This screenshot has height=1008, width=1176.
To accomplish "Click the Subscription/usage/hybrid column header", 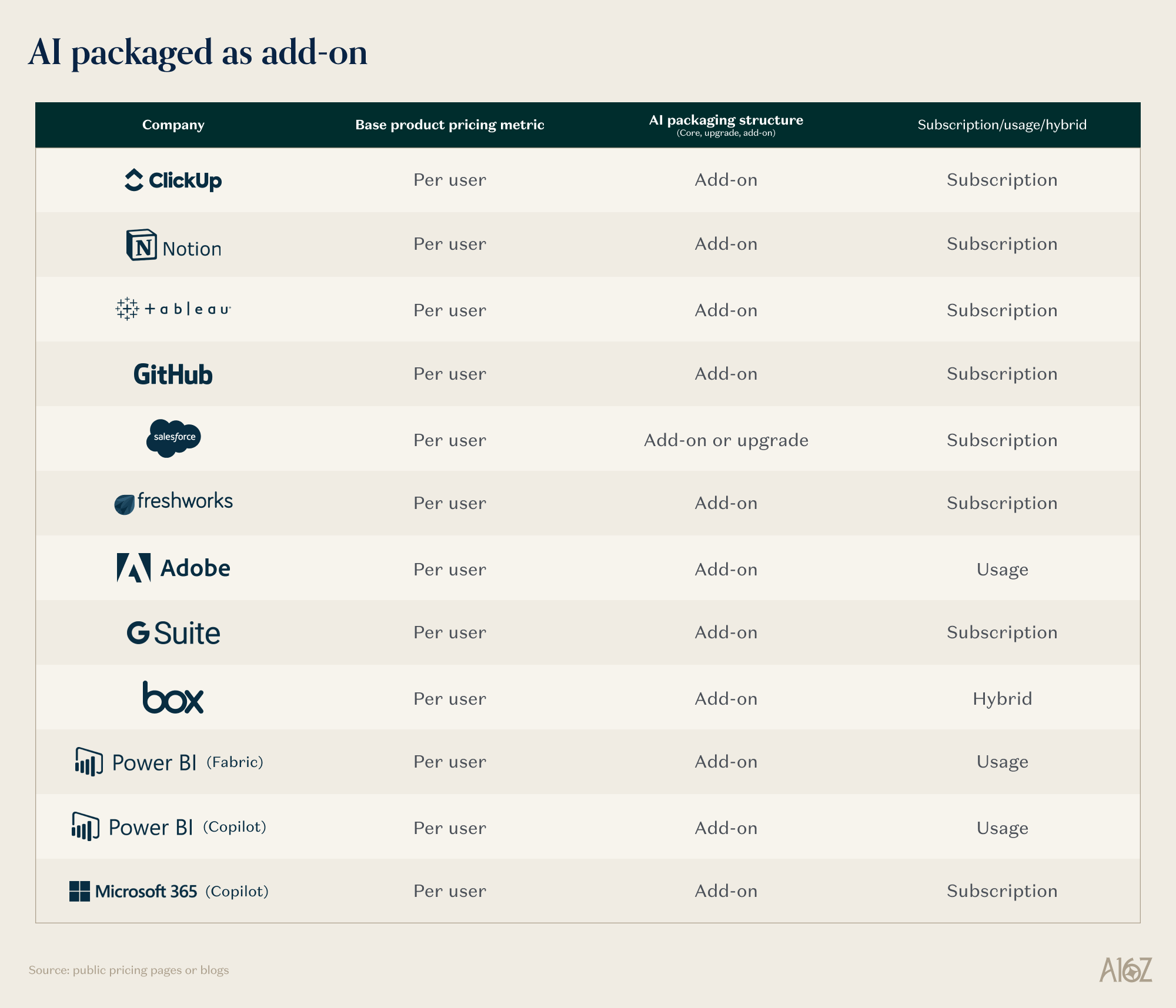I will click(x=1002, y=125).
